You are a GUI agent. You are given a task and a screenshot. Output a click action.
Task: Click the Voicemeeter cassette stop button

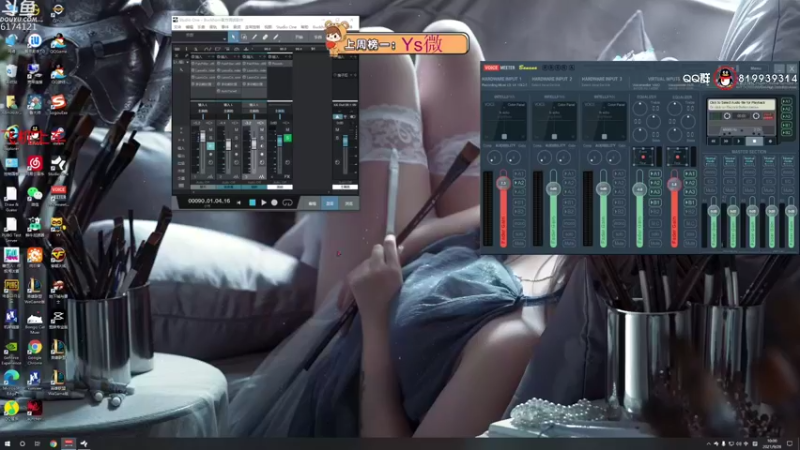754,141
